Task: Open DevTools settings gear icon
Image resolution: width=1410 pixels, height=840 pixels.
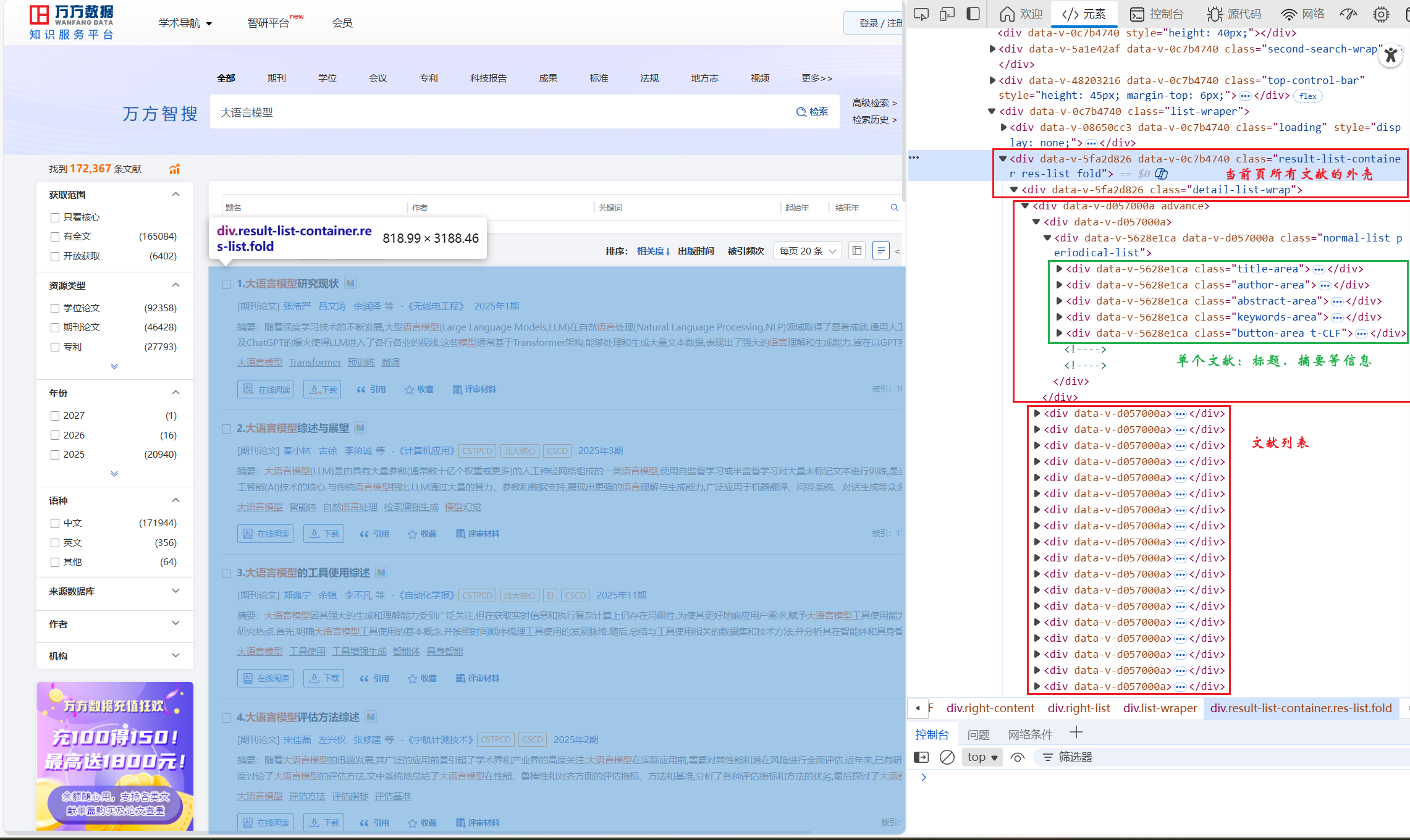Action: coord(1381,14)
